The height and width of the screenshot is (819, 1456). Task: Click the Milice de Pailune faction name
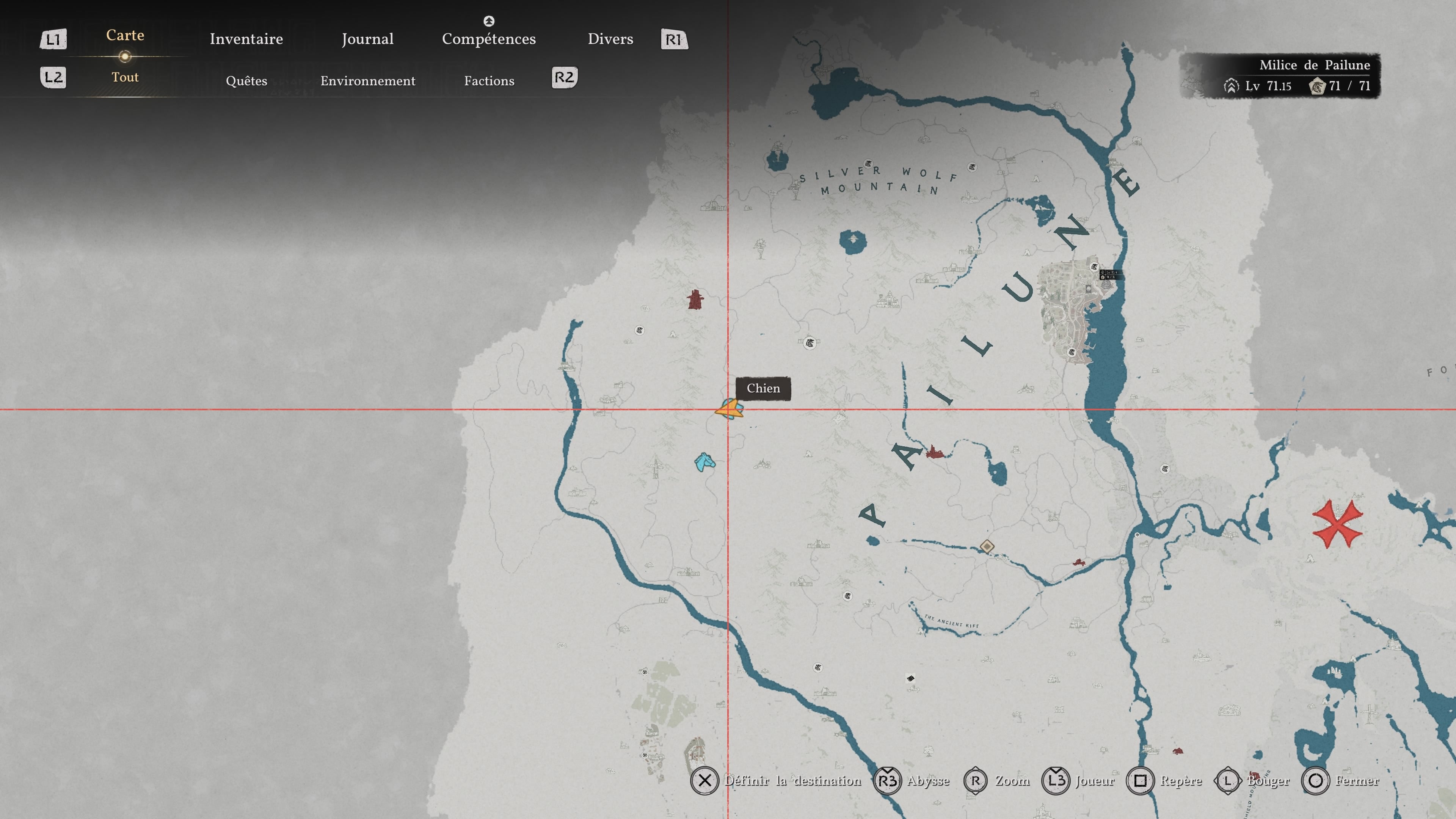(x=1315, y=65)
